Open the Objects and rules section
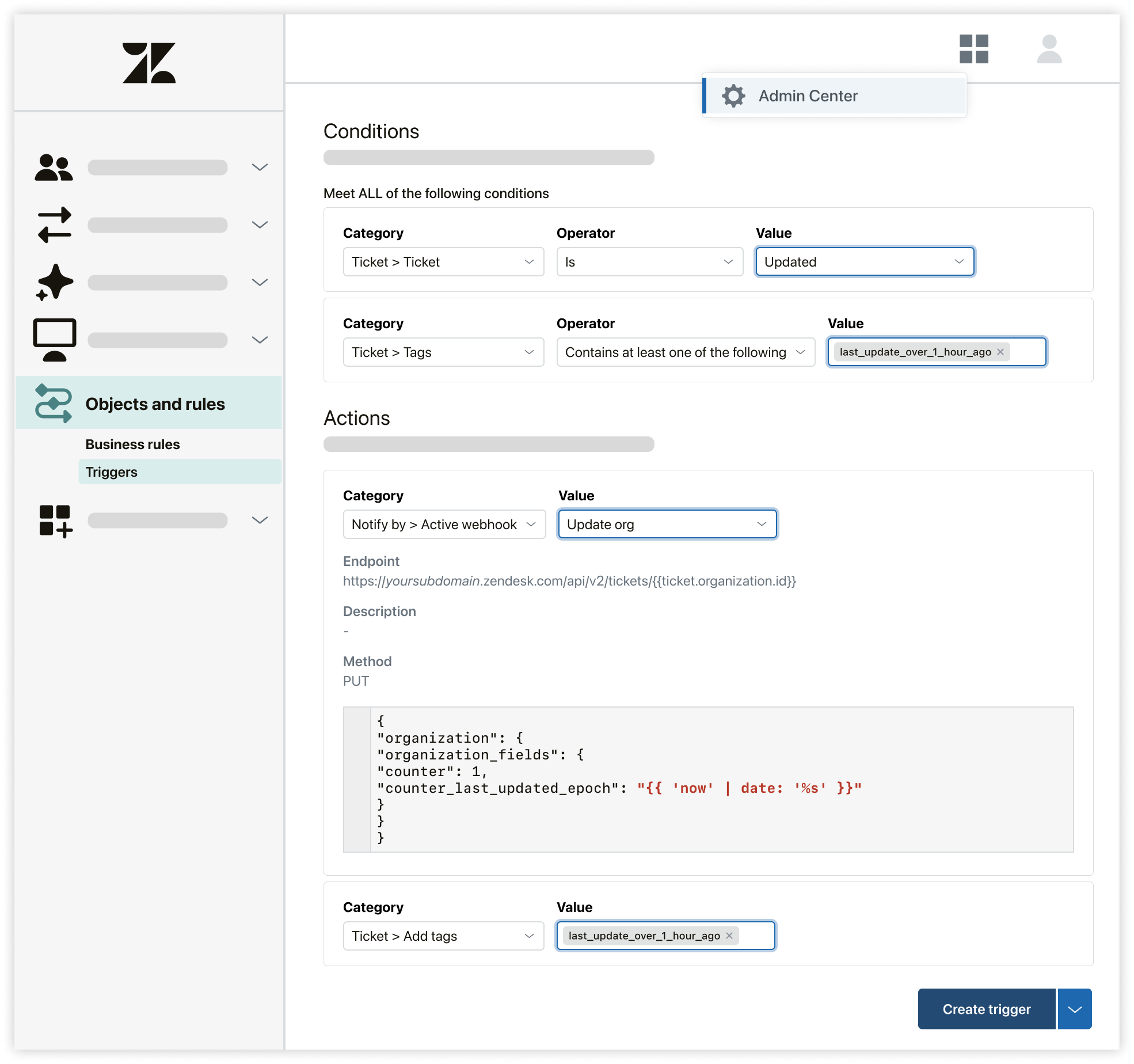Screen dimensions: 1134x1064 pyautogui.click(x=155, y=404)
